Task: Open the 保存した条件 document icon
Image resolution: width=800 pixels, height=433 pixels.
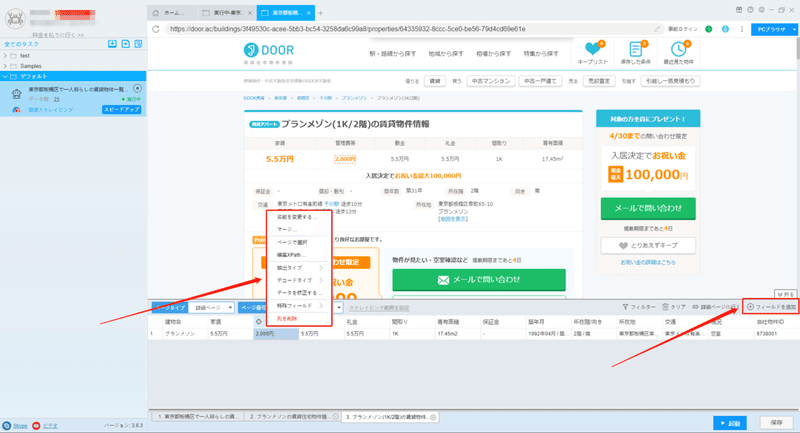Action: [636, 49]
